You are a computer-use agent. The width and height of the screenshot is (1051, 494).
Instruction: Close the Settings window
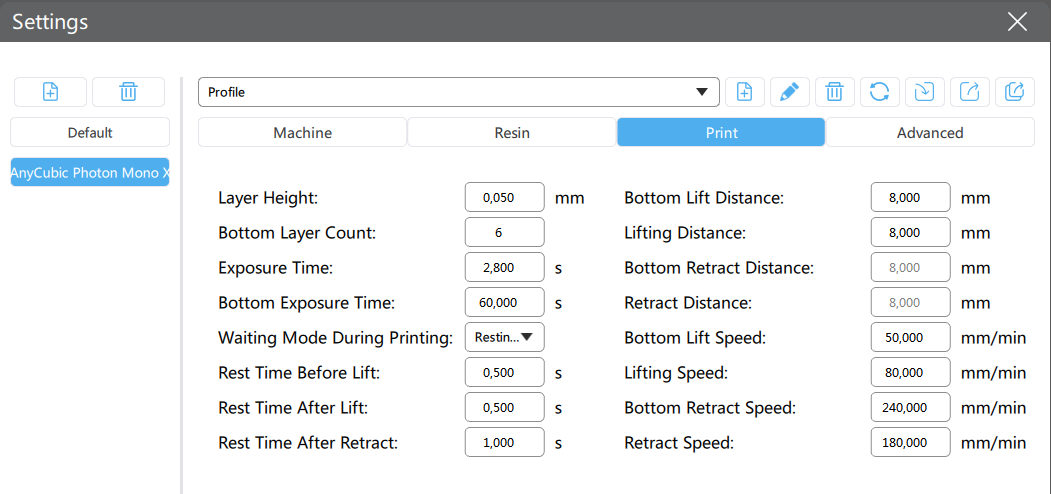coord(1017,21)
